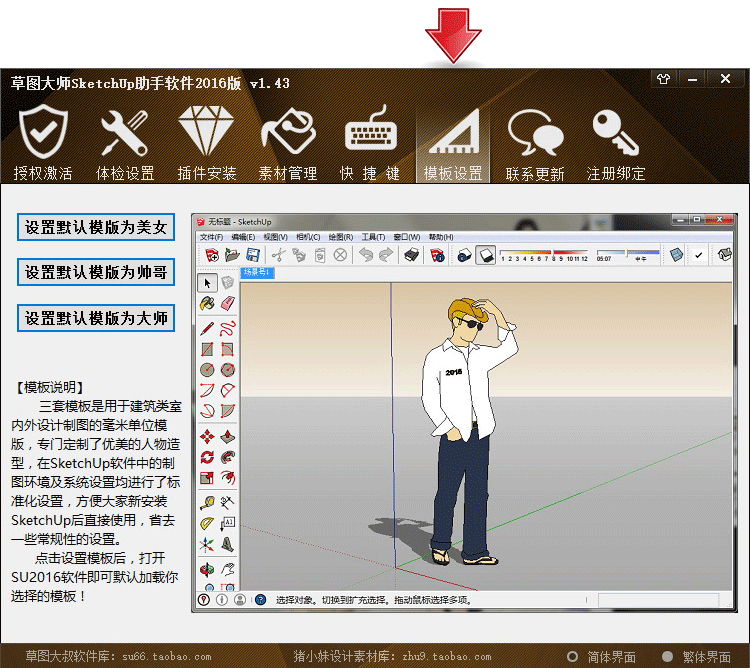This screenshot has height=668, width=750.
Task: Switch to 插件安装 plugin install section
Action: click(x=207, y=142)
